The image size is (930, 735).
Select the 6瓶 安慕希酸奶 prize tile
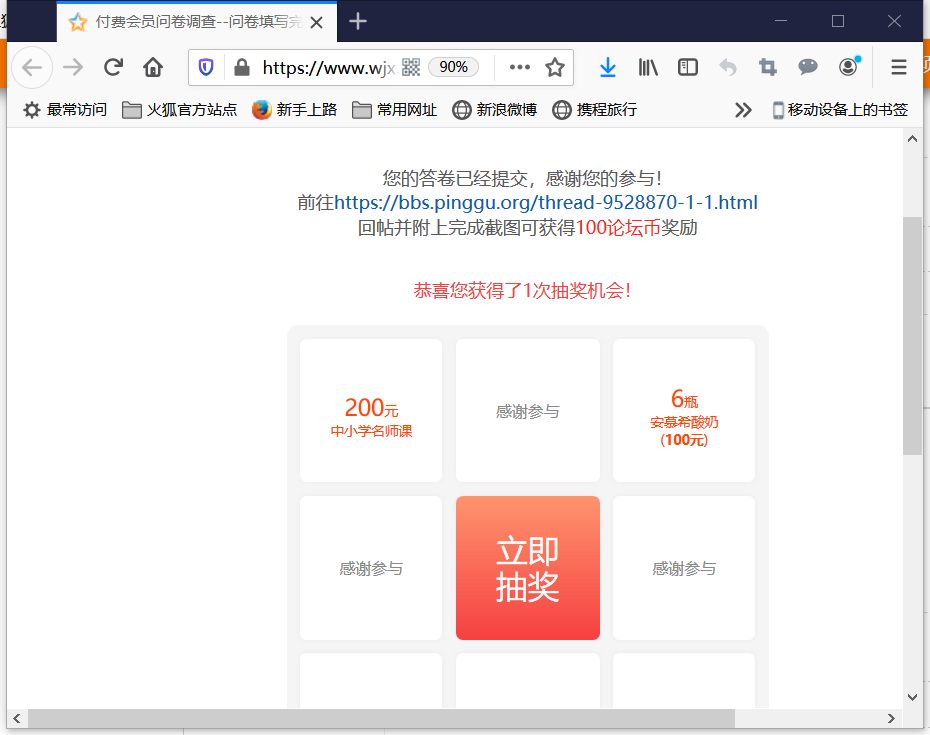(684, 411)
